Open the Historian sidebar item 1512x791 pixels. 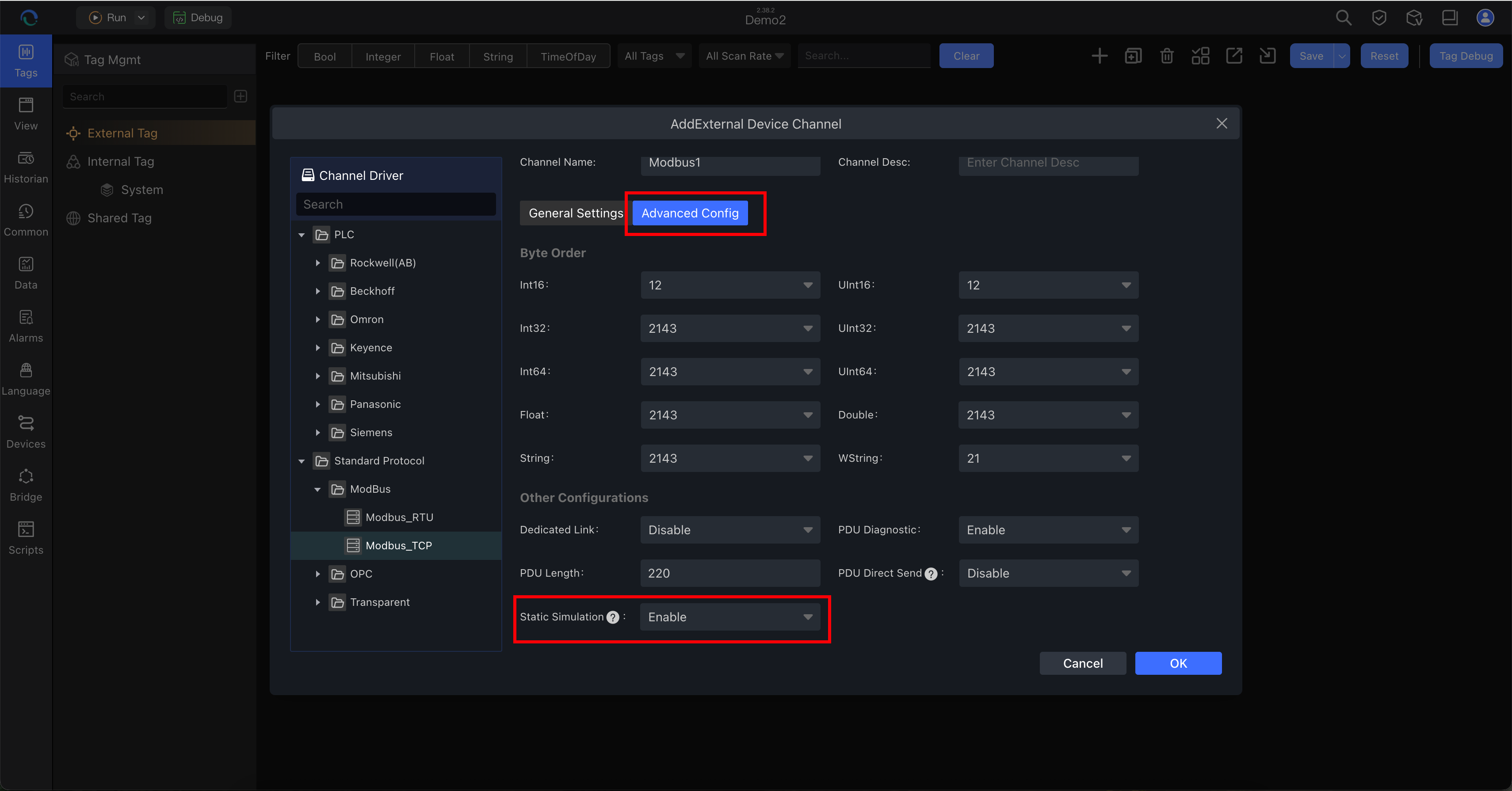[x=26, y=167]
